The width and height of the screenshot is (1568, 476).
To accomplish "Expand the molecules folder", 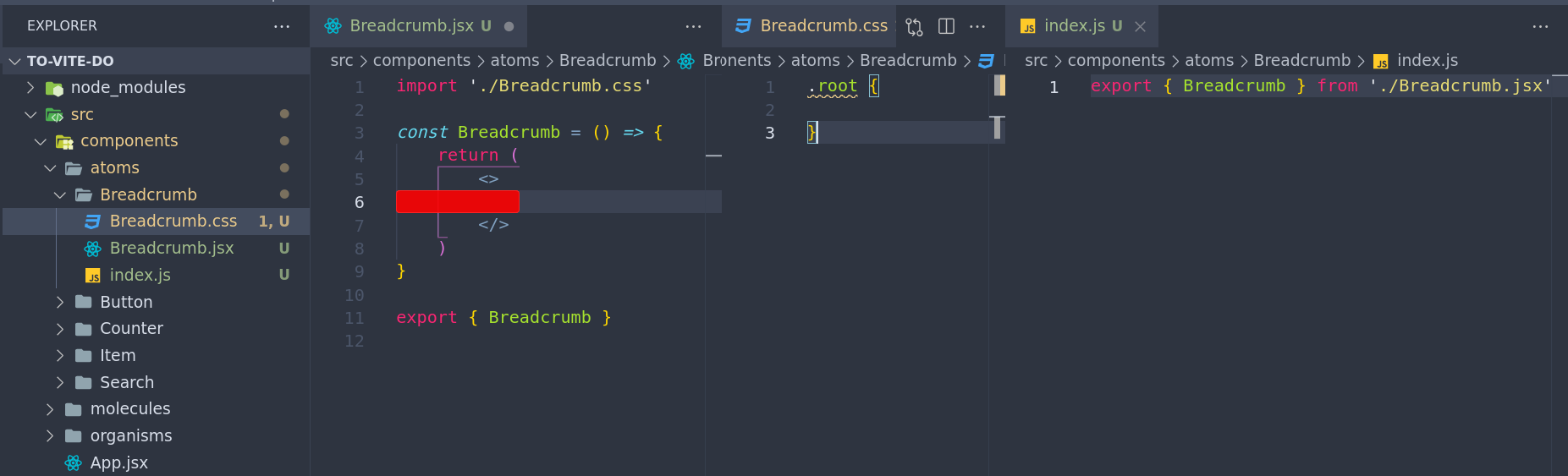I will 50,409.
